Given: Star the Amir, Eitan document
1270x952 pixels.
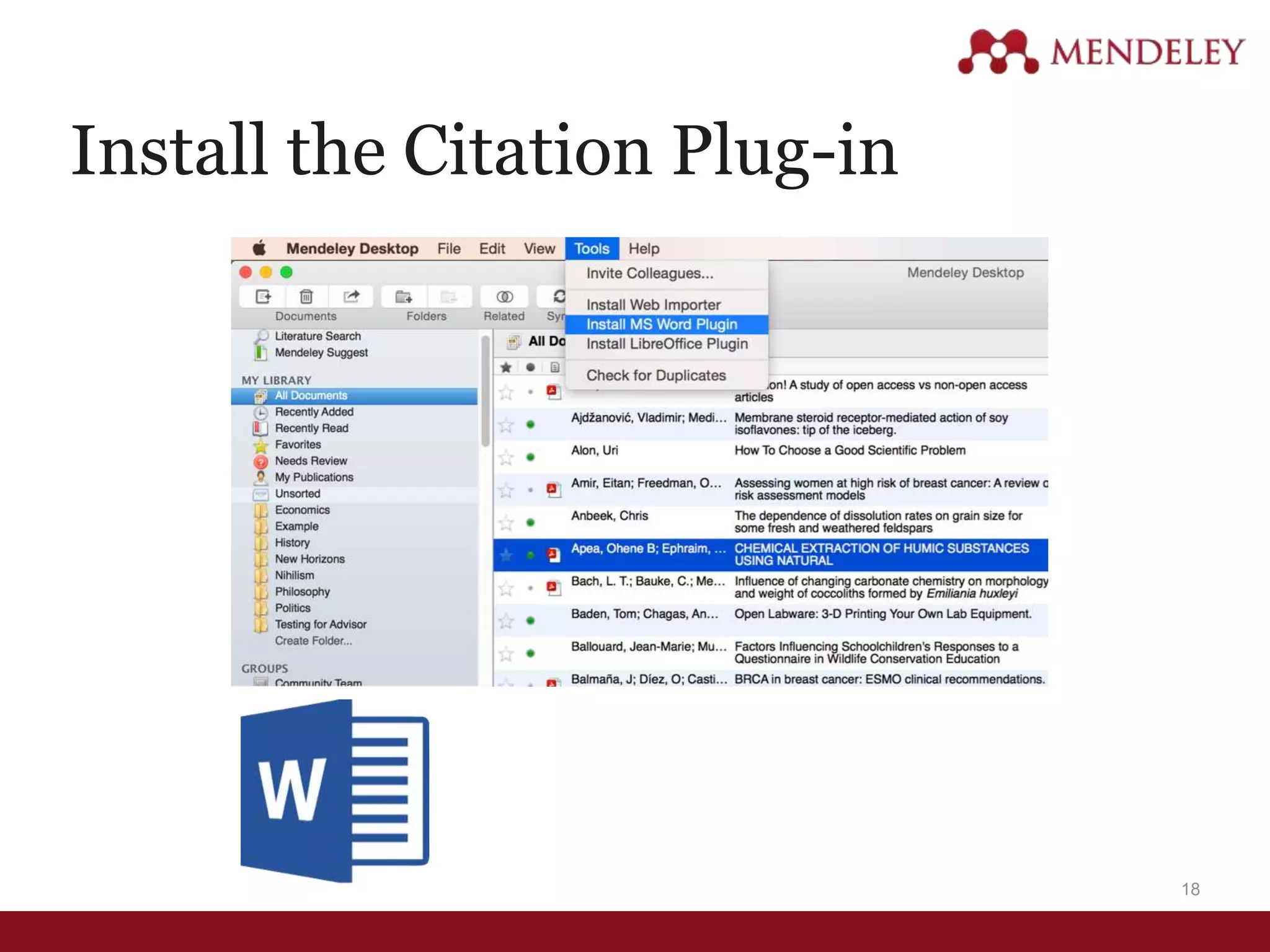Looking at the screenshot, I should point(506,490).
